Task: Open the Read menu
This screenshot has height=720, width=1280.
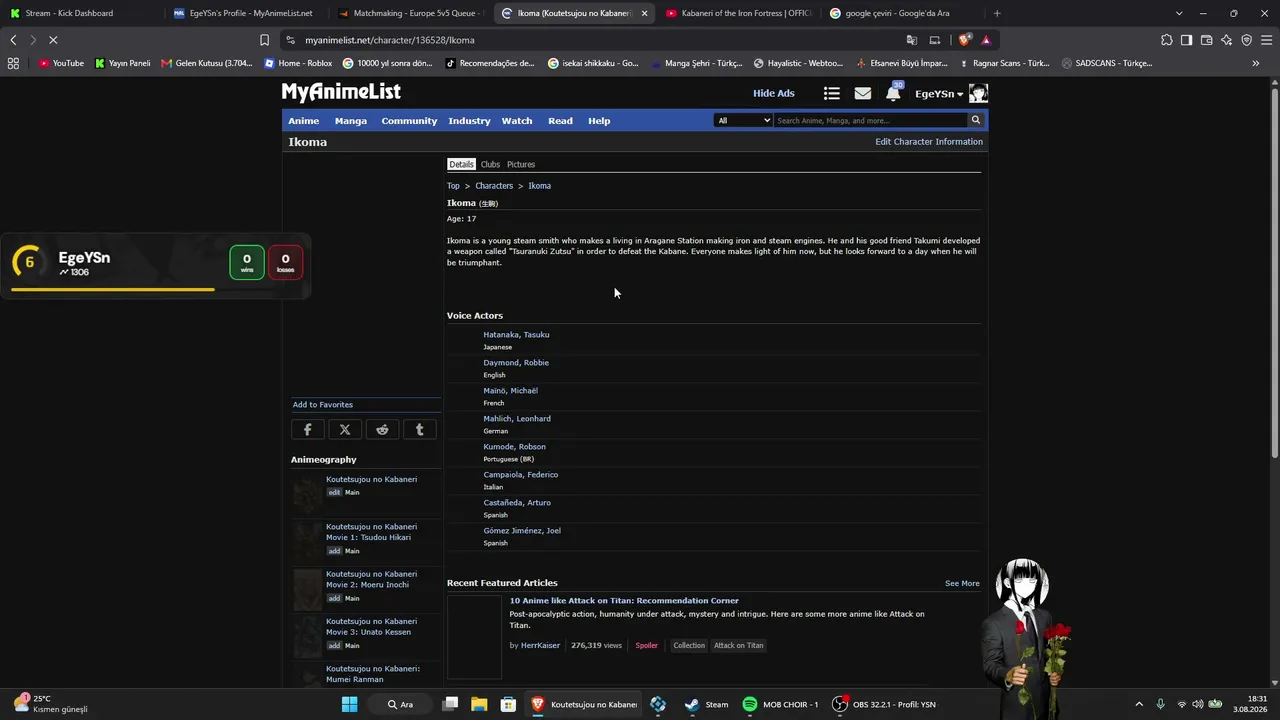Action: coord(560,121)
